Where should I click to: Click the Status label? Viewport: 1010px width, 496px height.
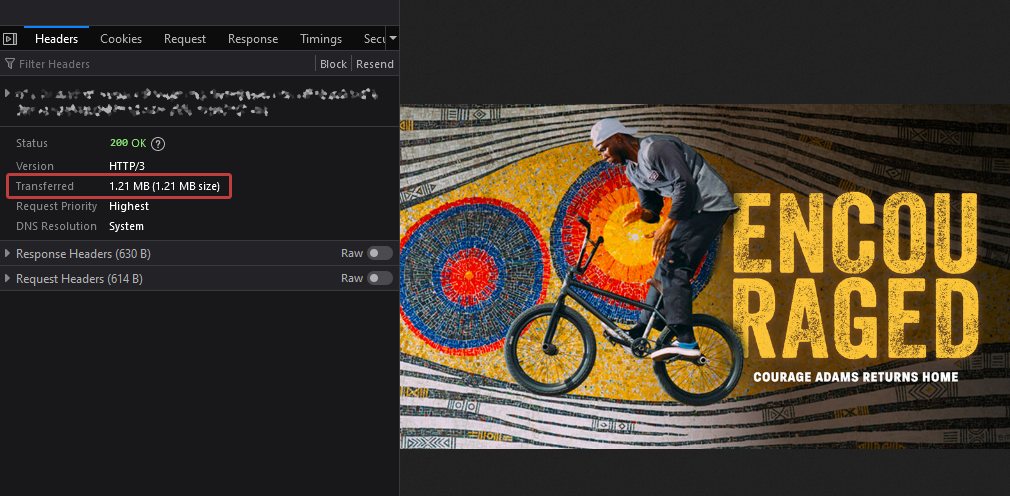coord(32,143)
